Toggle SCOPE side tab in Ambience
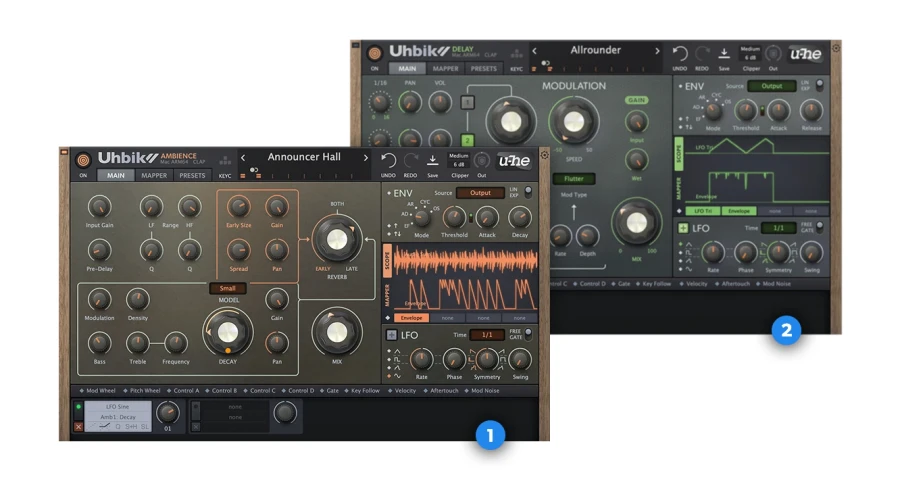Image resolution: width=900 pixels, height=498 pixels. [x=387, y=260]
